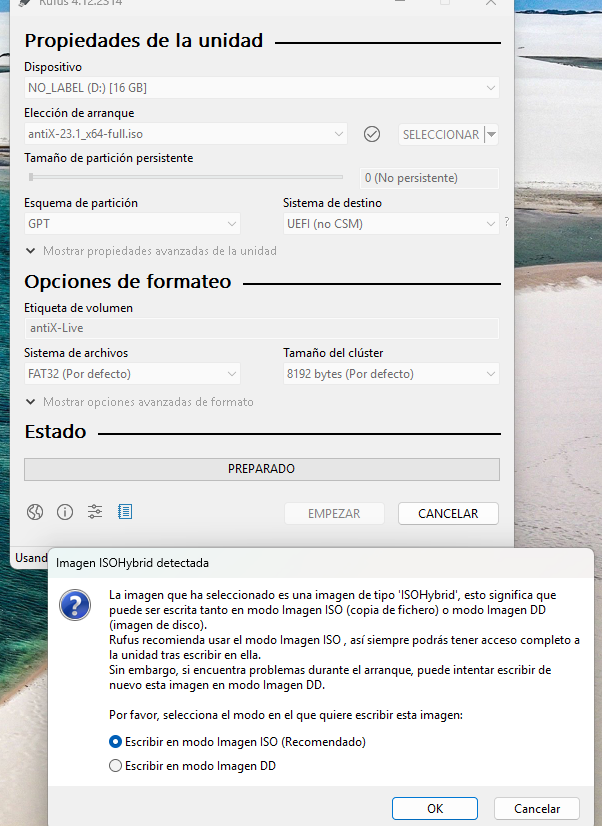Select Escribir en modo Imagen DD

pyautogui.click(x=115, y=766)
